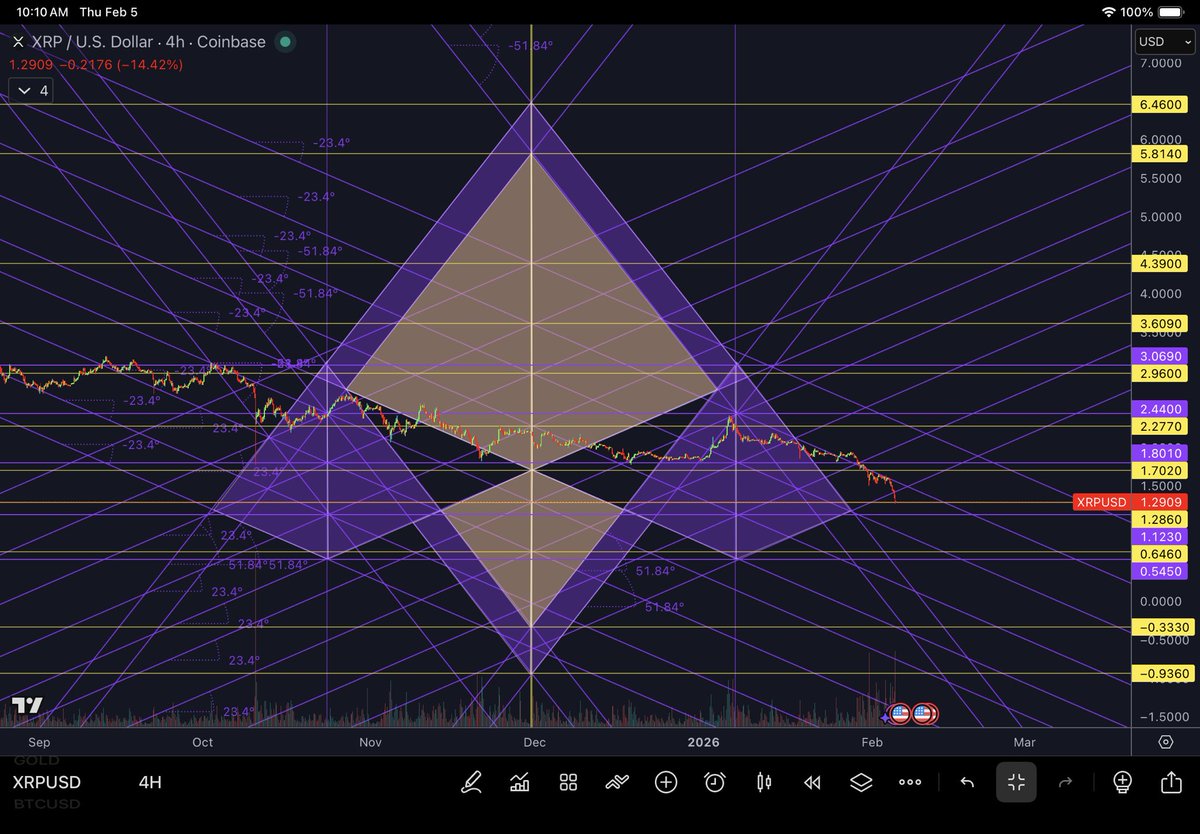Start bar replay with the rewind icon
Image resolution: width=1200 pixels, height=834 pixels.
click(813, 782)
